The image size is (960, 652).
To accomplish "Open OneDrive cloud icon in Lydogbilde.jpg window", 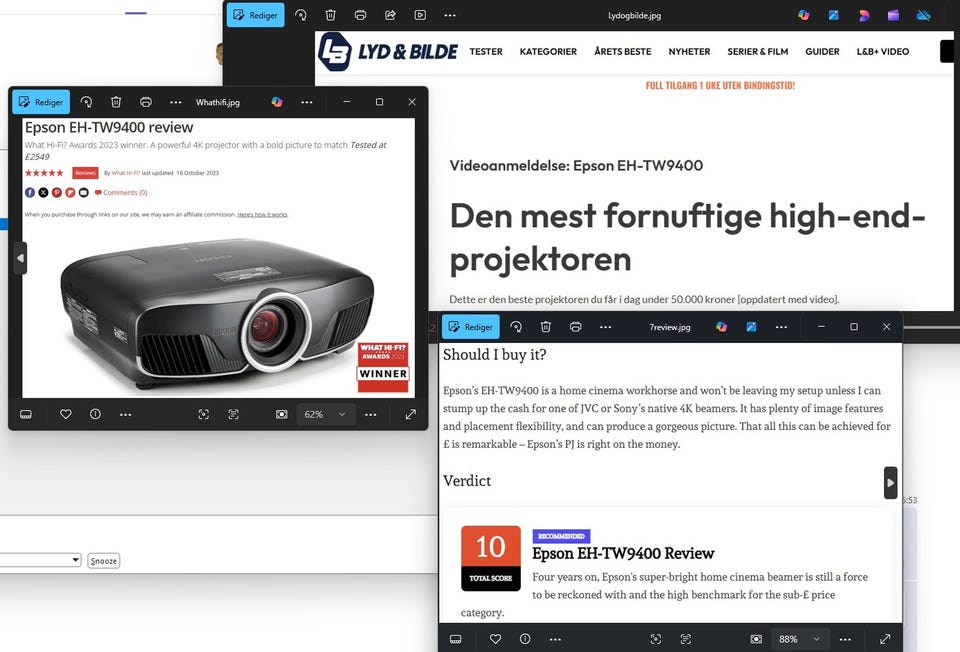I will tap(923, 15).
